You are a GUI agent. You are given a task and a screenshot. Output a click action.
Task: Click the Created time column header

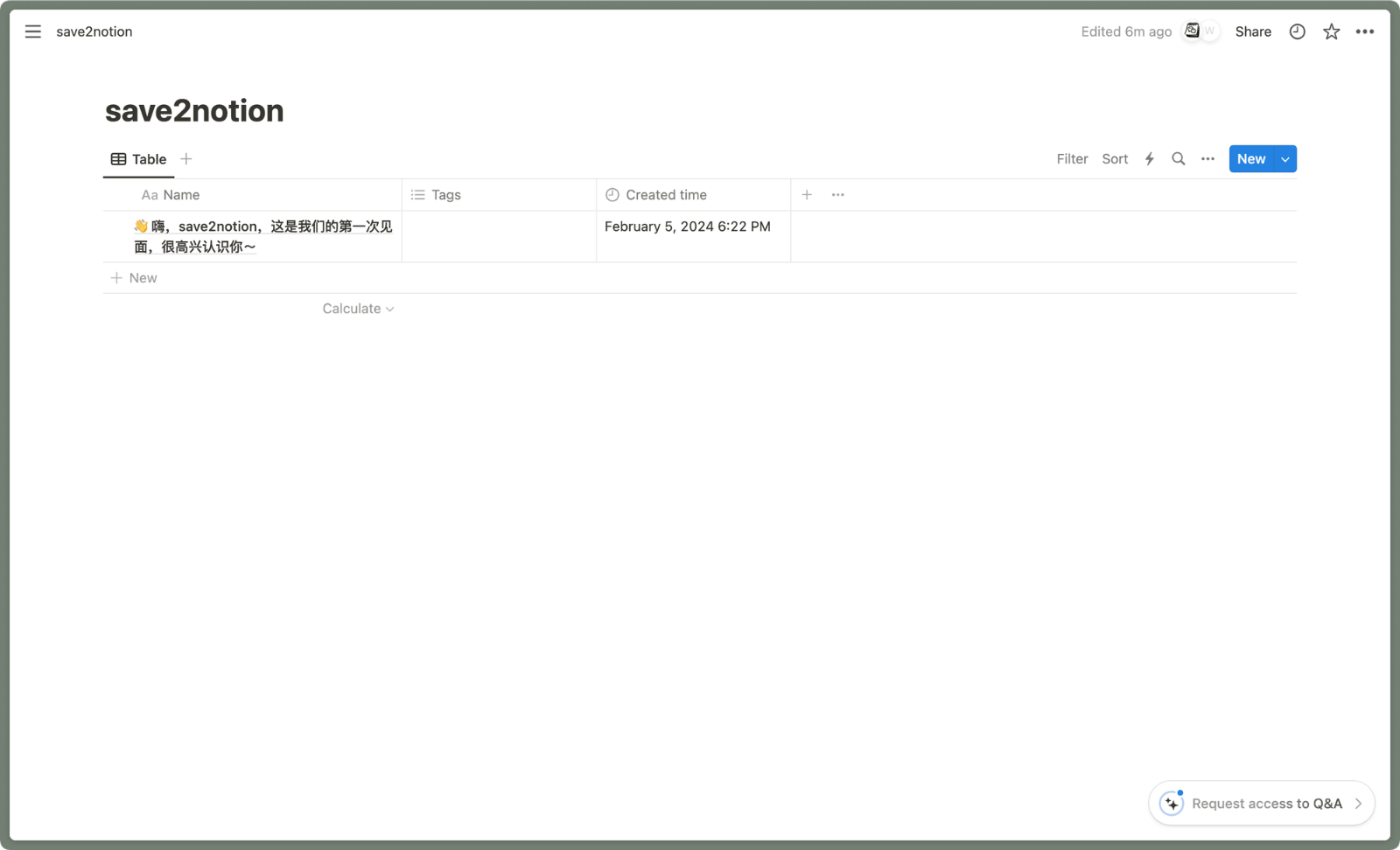(665, 195)
